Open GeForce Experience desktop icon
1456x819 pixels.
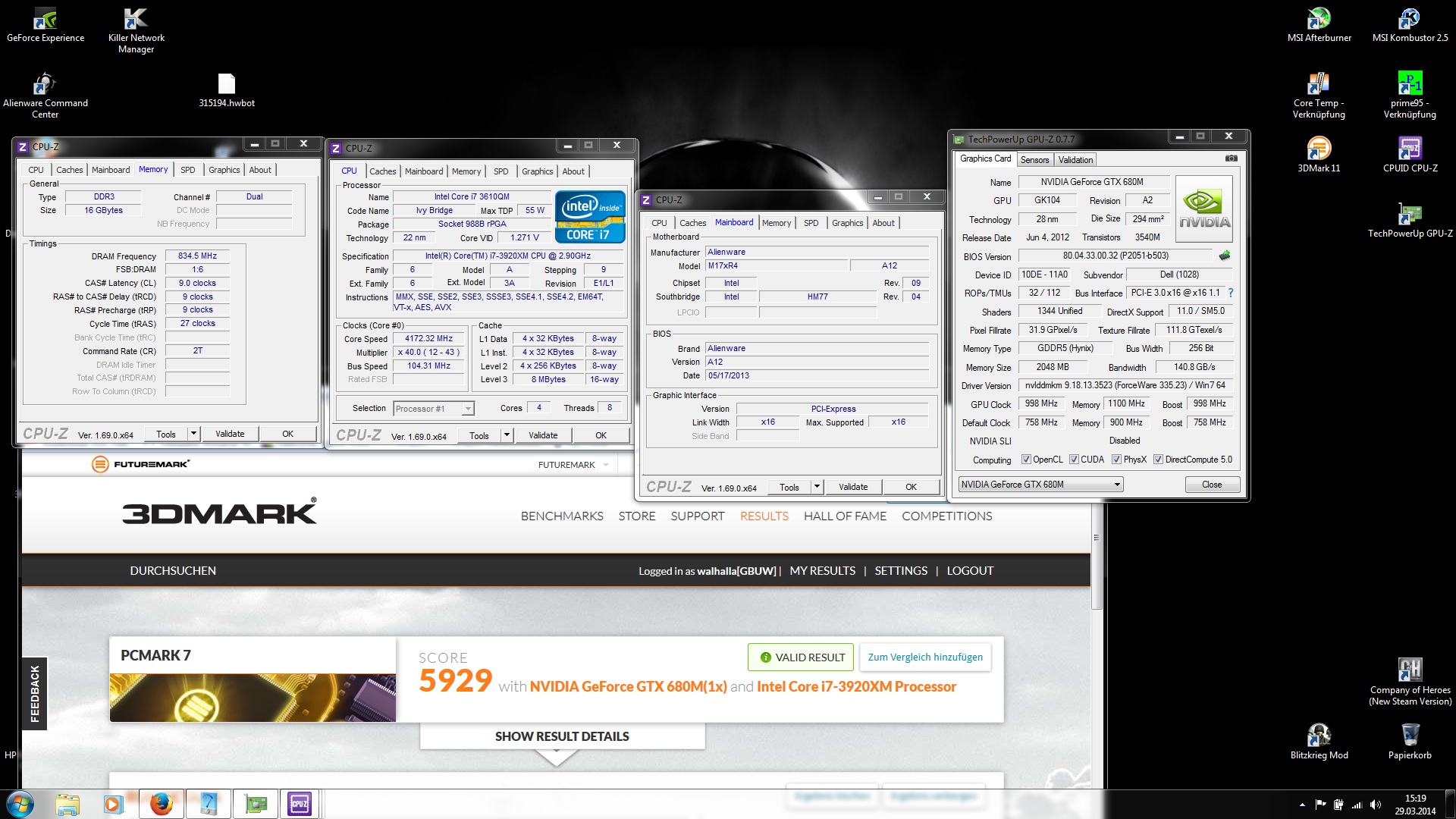click(x=45, y=25)
